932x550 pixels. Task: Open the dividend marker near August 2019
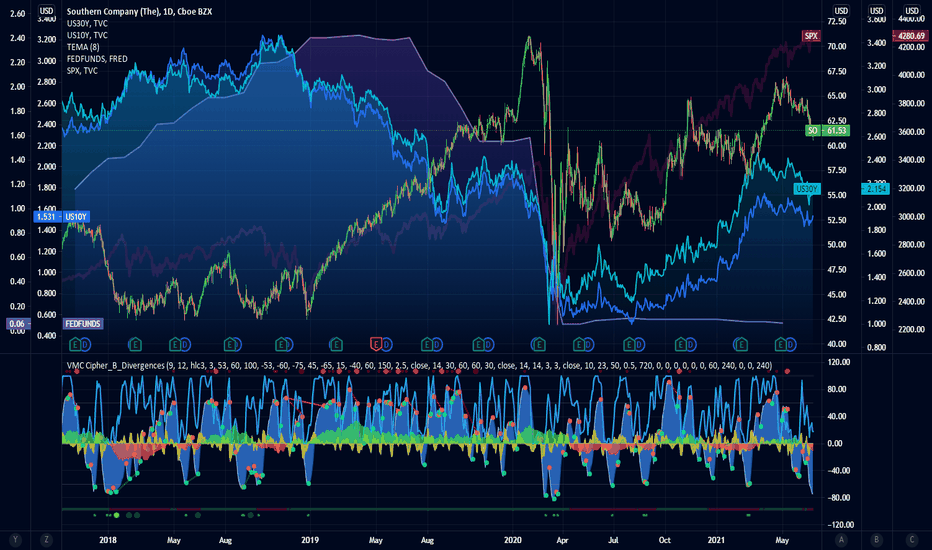(x=437, y=344)
